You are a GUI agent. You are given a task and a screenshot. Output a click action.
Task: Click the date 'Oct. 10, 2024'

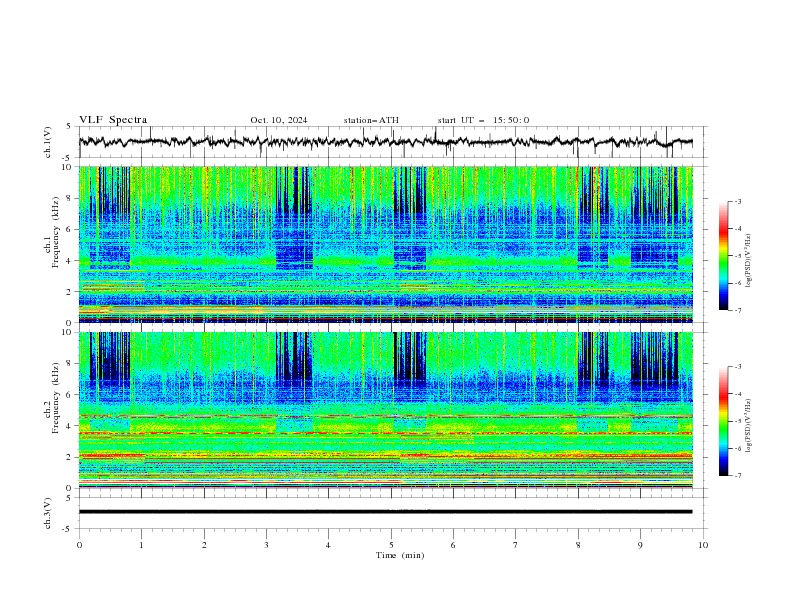[278, 120]
